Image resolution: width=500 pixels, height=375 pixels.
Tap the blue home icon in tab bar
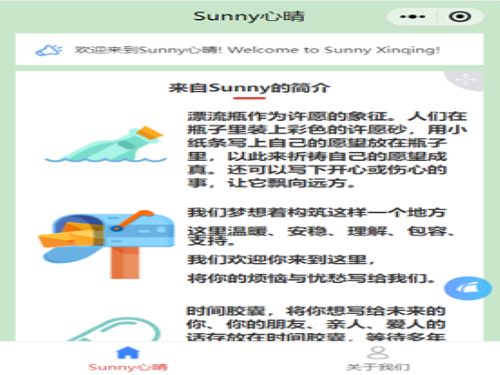pyautogui.click(x=127, y=353)
